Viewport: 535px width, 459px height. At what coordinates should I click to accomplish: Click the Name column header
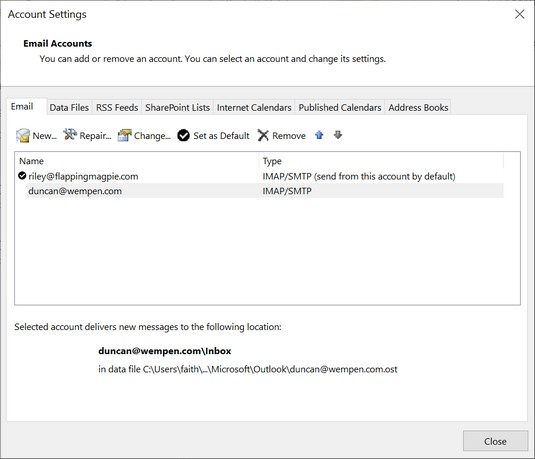(137, 161)
